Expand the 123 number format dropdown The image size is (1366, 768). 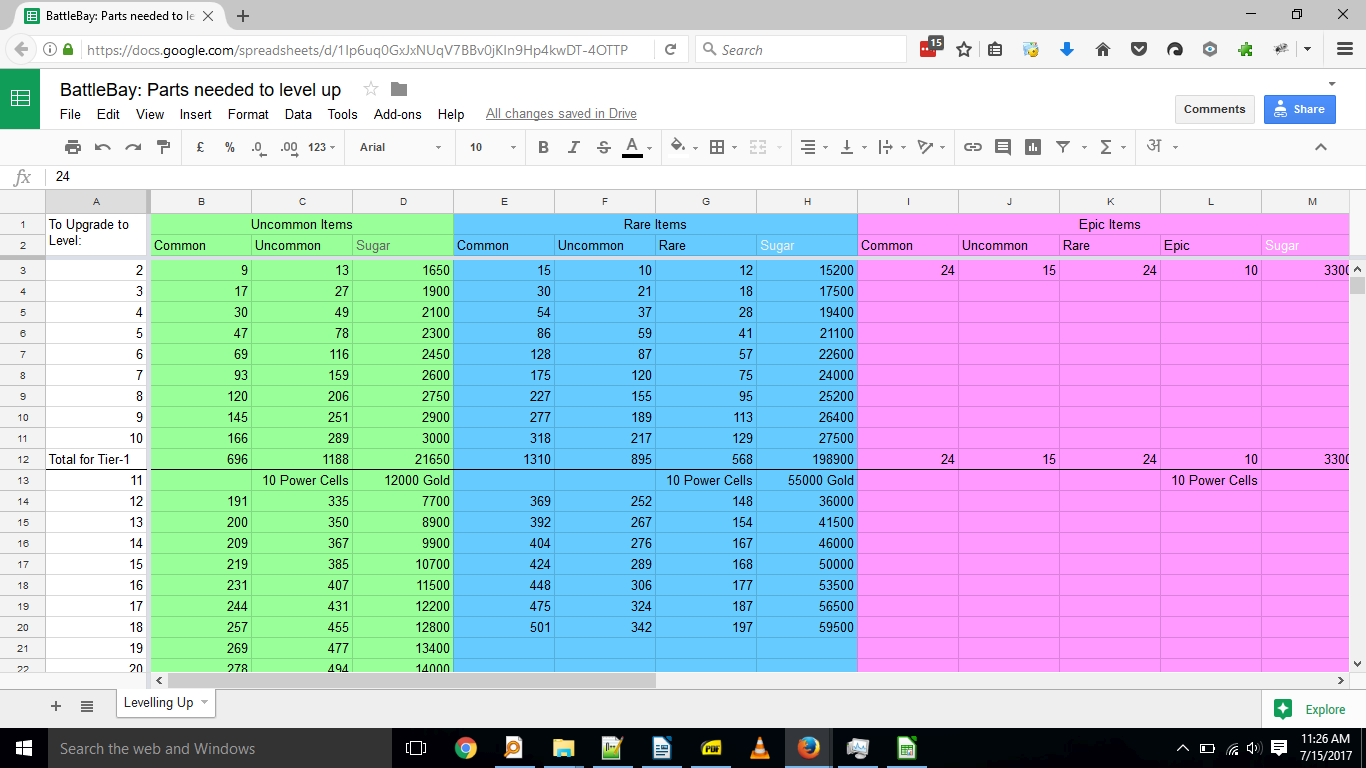322,147
